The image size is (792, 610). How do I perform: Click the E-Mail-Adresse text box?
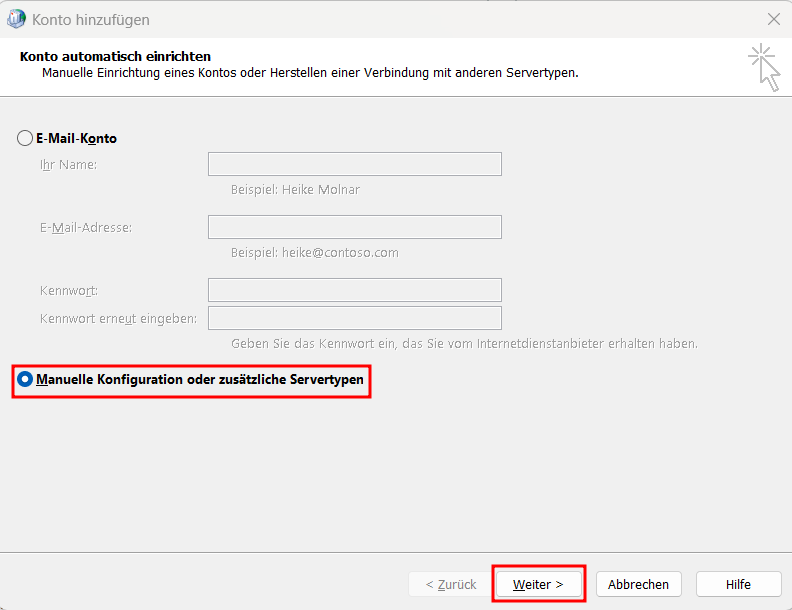pyautogui.click(x=354, y=227)
